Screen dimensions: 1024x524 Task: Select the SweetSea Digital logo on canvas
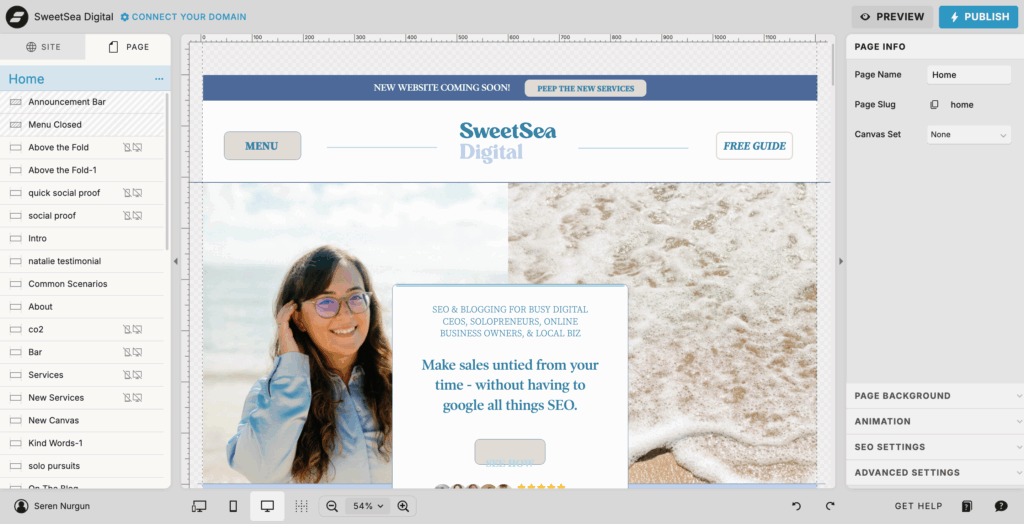507,142
